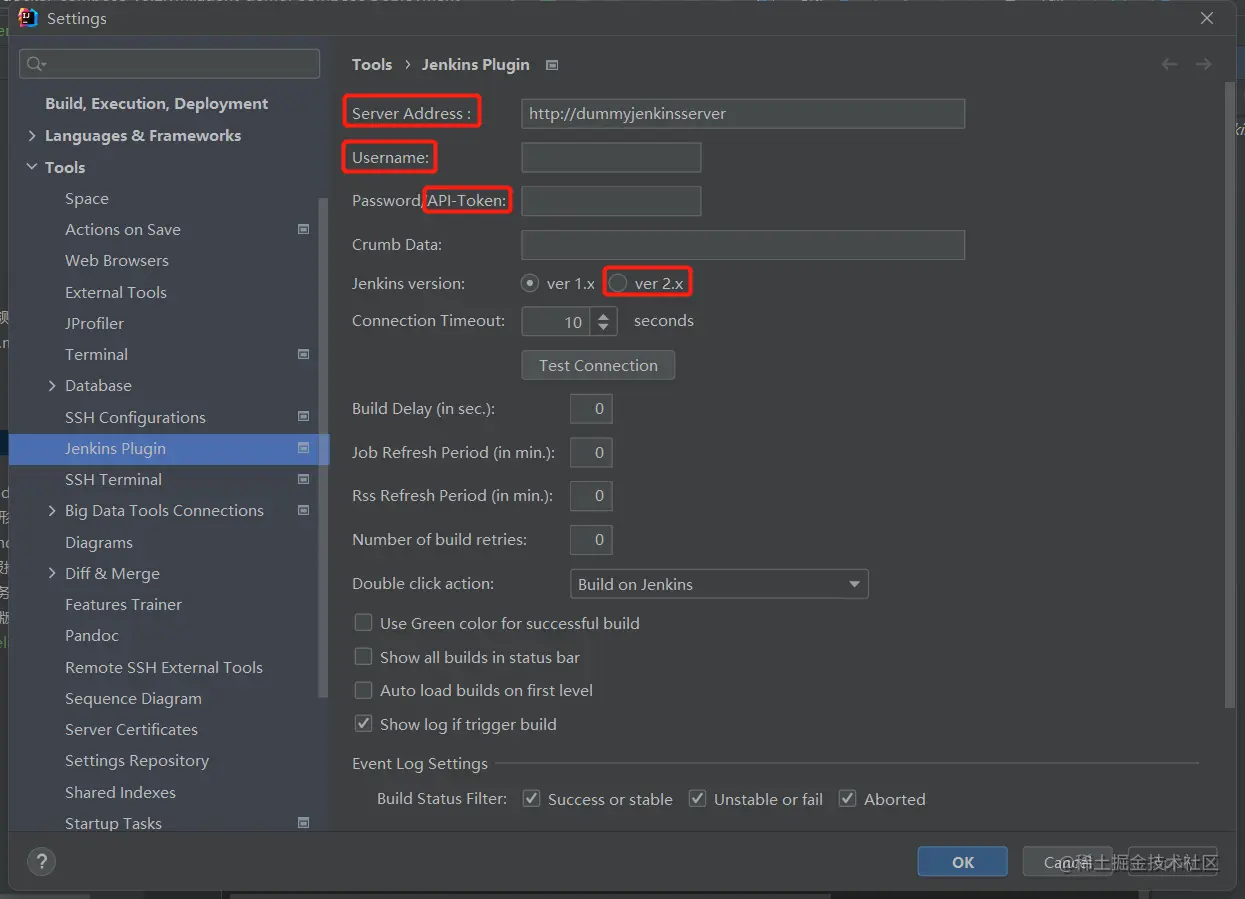Expand the Diff & Merge node
Viewport: 1245px width, 899px height.
click(x=52, y=573)
